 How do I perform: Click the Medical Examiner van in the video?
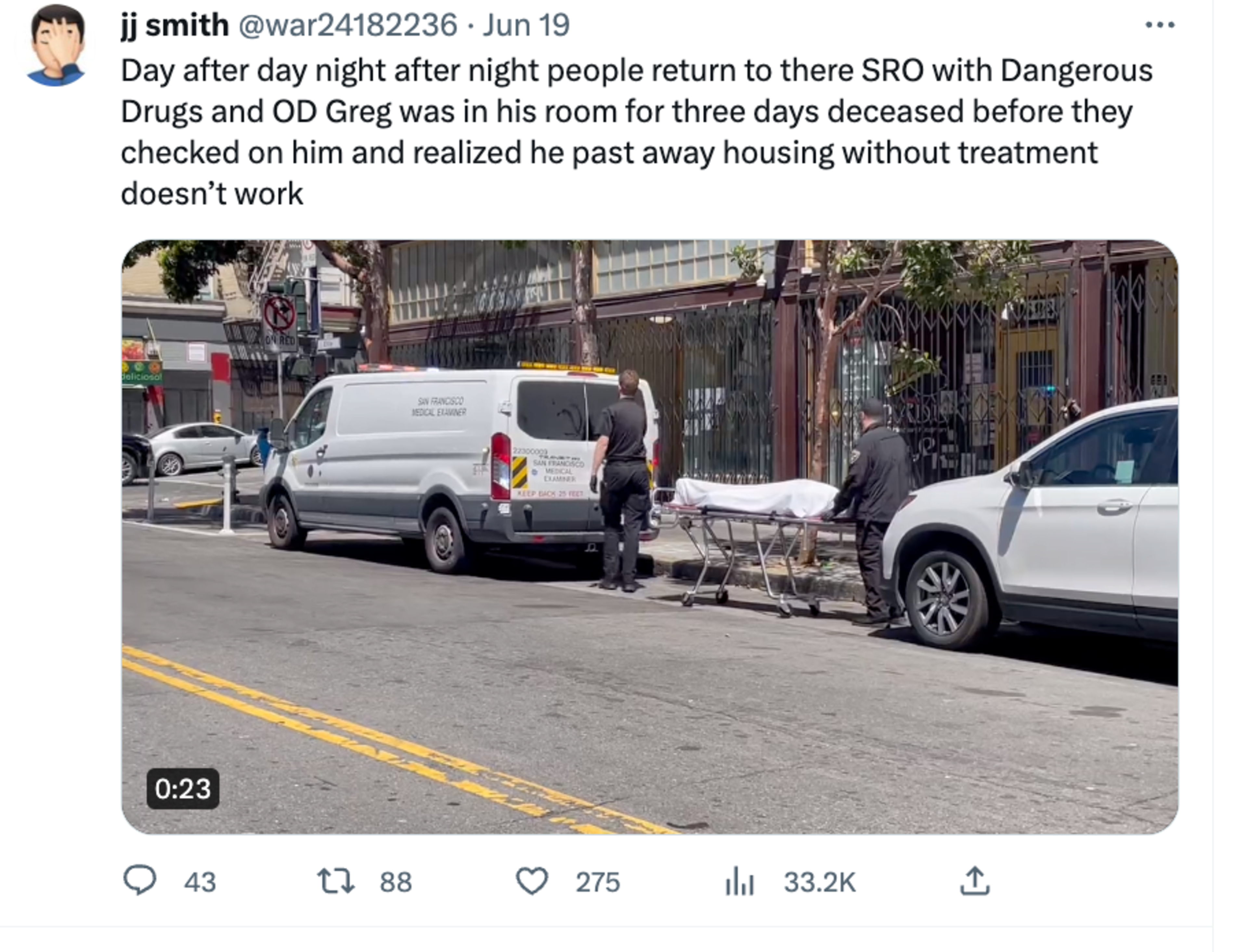click(459, 467)
